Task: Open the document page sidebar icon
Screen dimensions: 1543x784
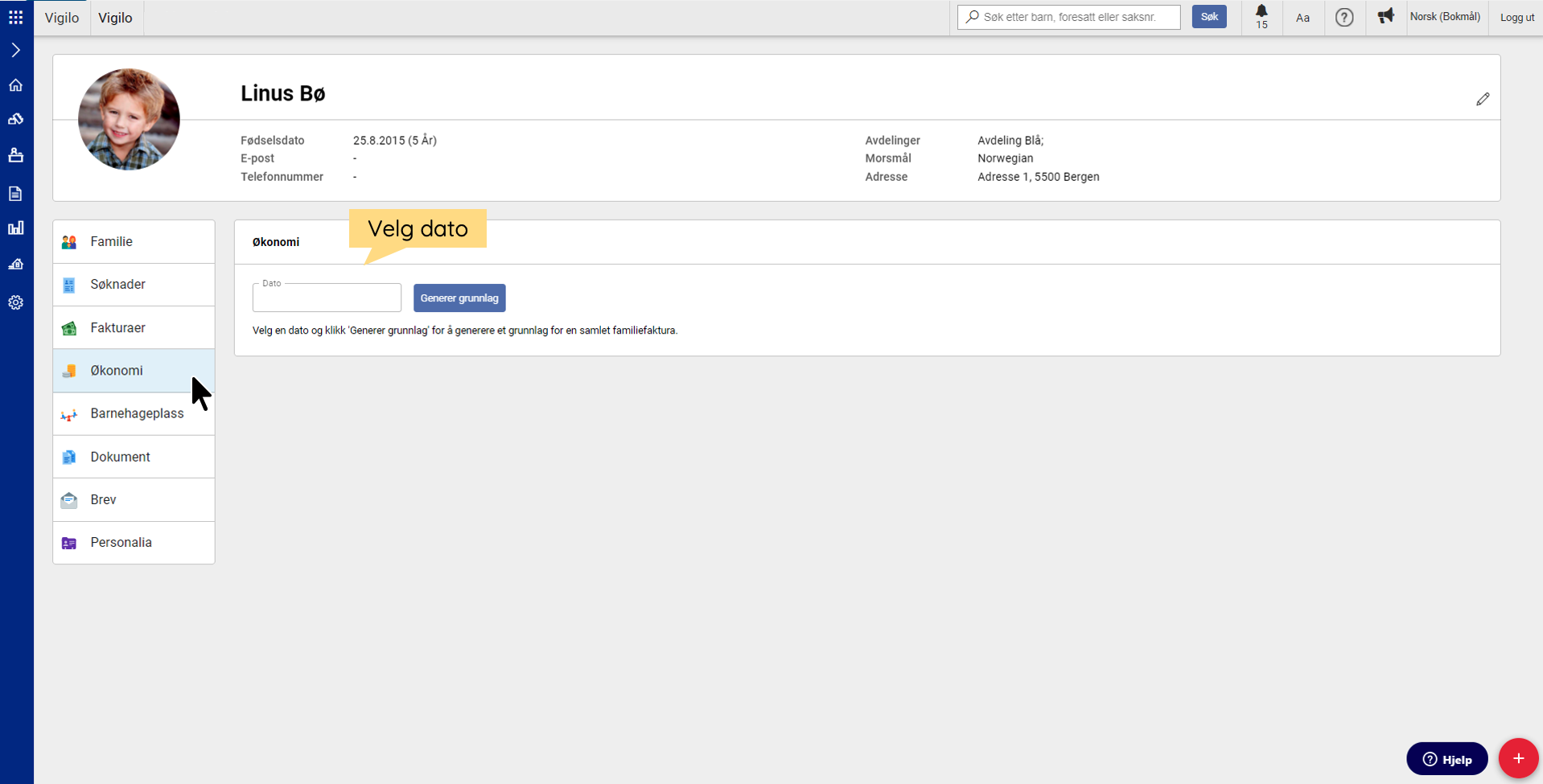Action: pyautogui.click(x=16, y=193)
